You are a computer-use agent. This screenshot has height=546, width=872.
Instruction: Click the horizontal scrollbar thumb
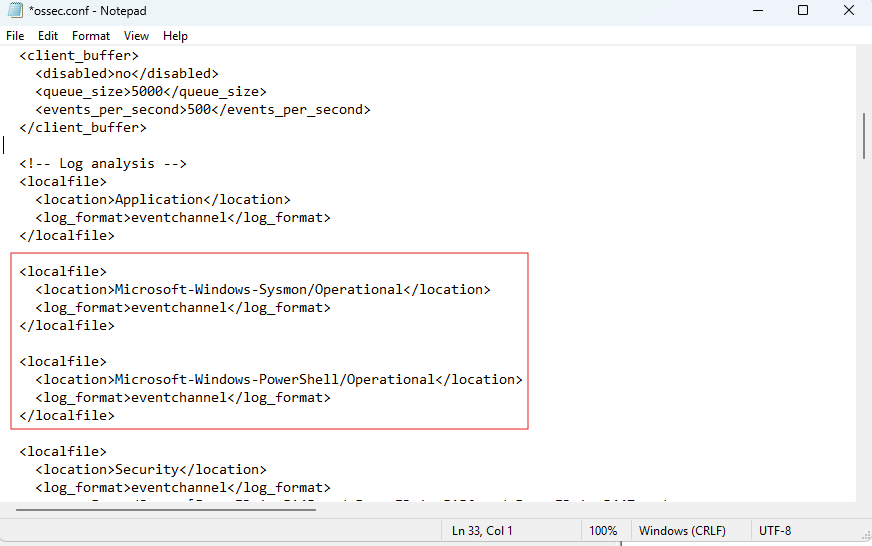pos(166,509)
